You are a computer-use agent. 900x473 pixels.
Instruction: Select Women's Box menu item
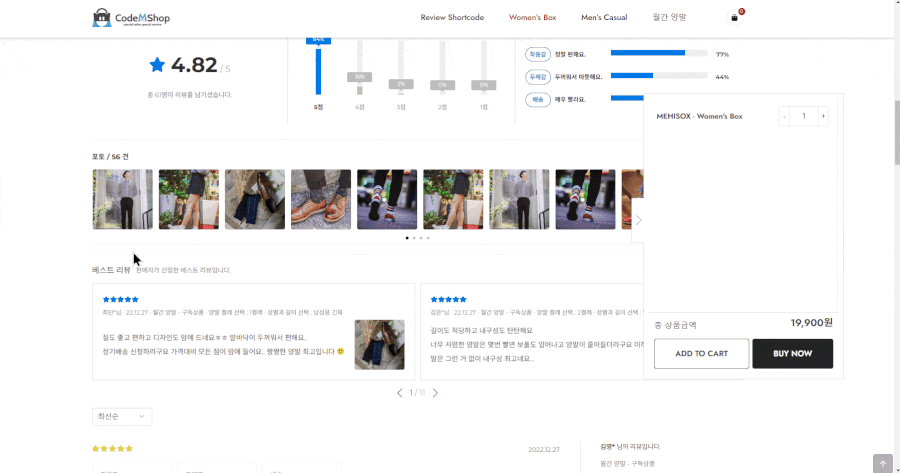[532, 17]
